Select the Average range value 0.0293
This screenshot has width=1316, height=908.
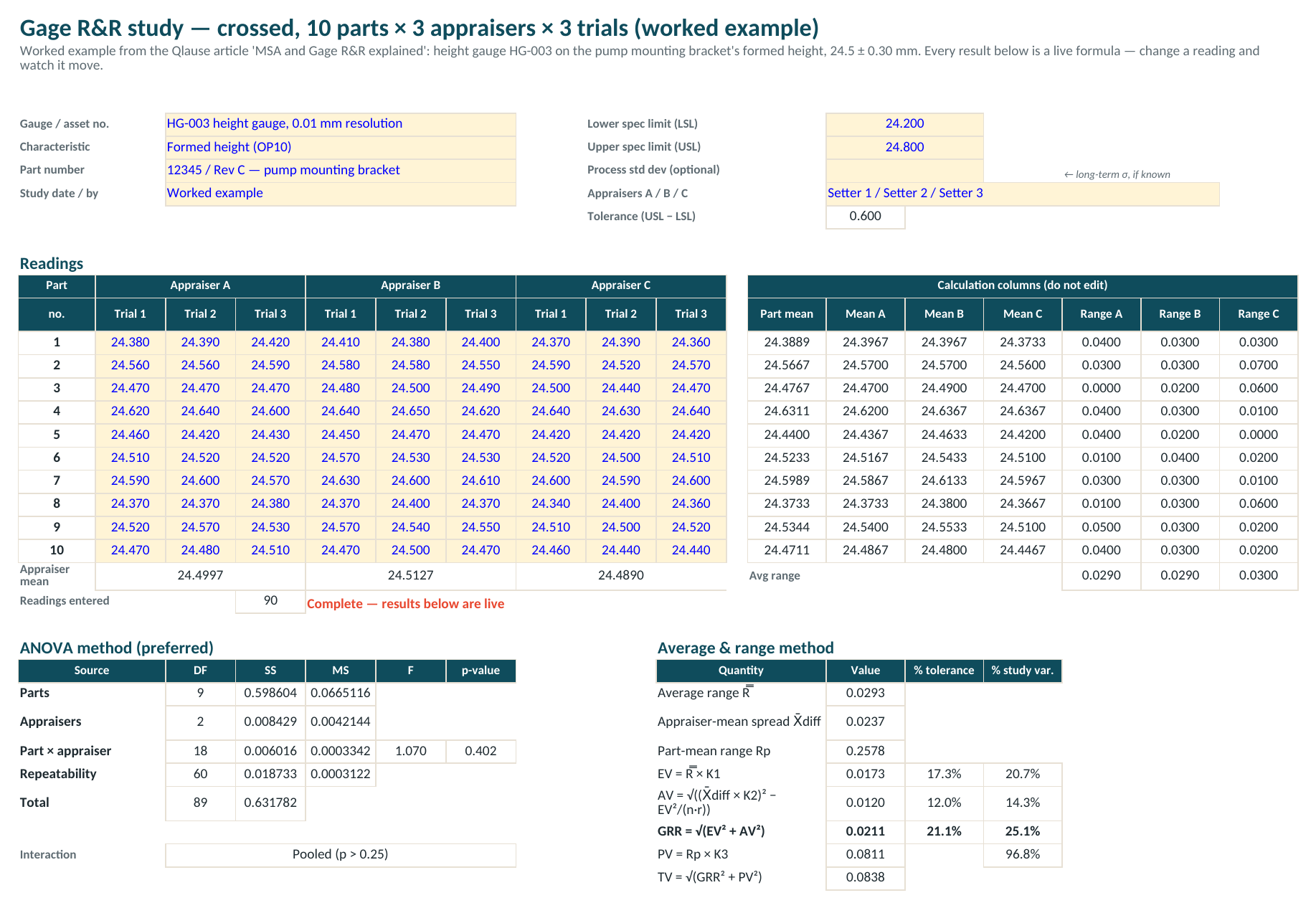pyautogui.click(x=866, y=694)
